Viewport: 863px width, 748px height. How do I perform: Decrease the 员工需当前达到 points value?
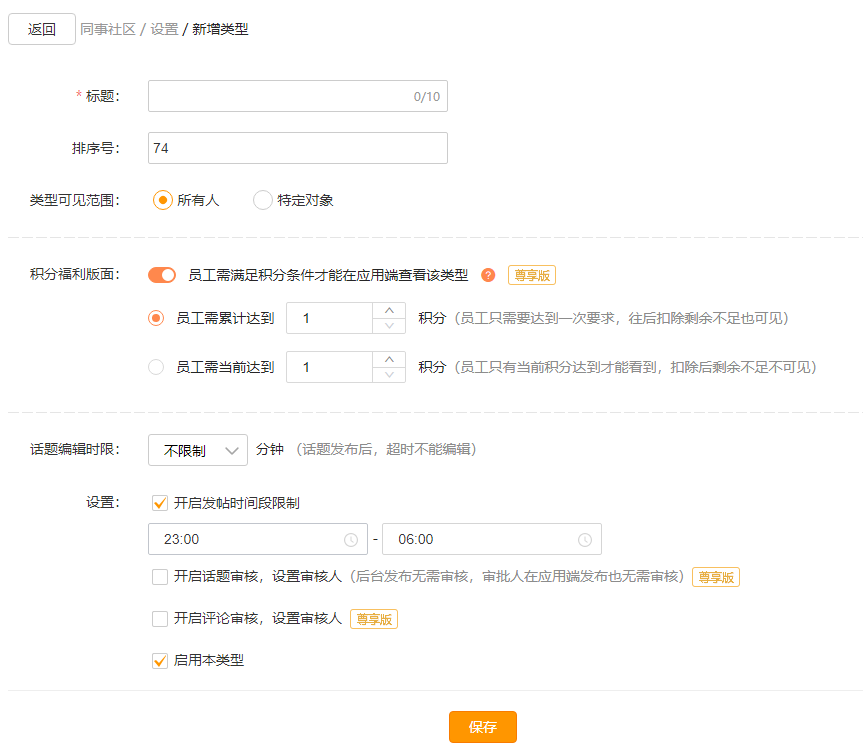pyautogui.click(x=389, y=375)
